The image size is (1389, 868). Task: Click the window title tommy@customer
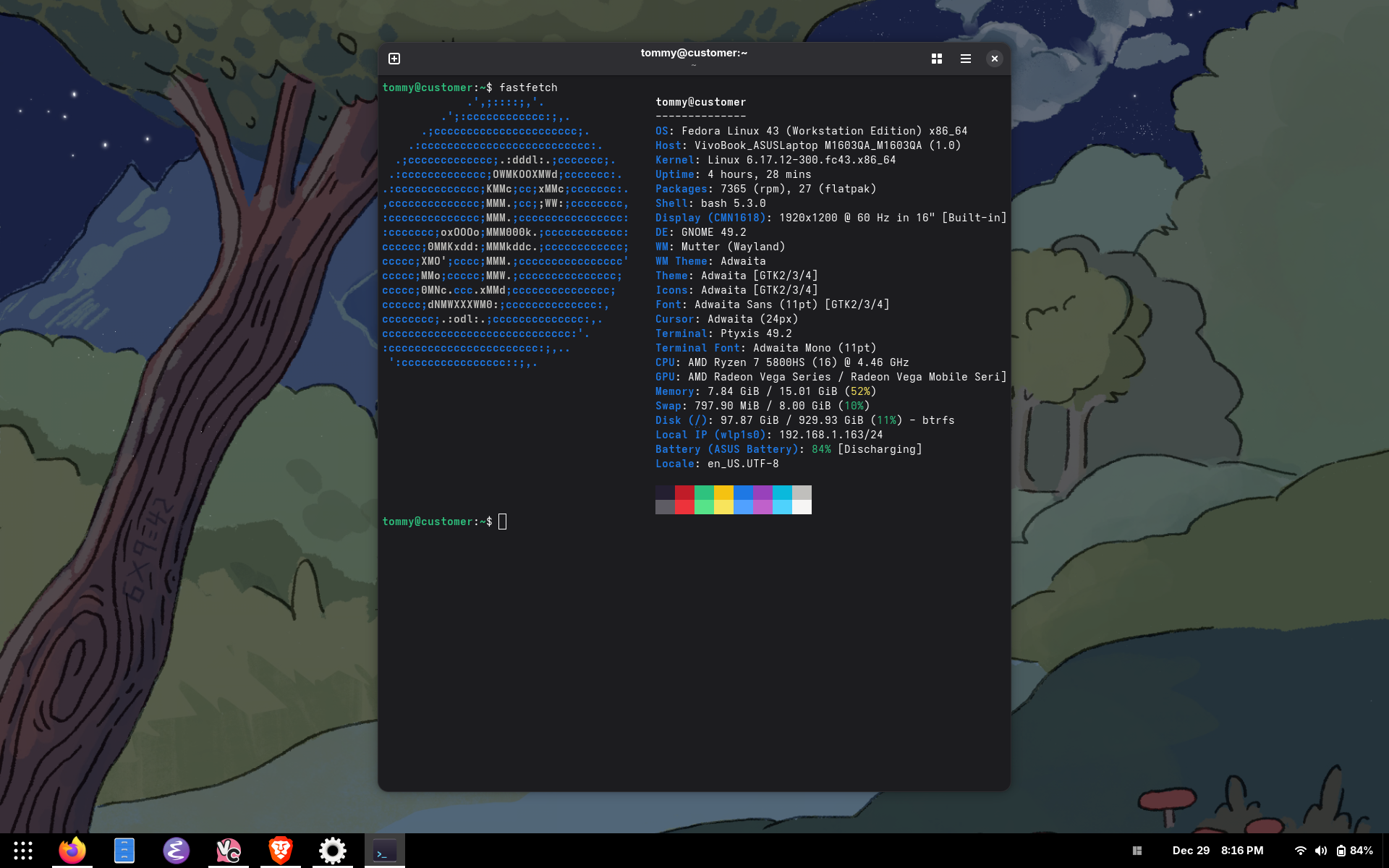tap(694, 53)
